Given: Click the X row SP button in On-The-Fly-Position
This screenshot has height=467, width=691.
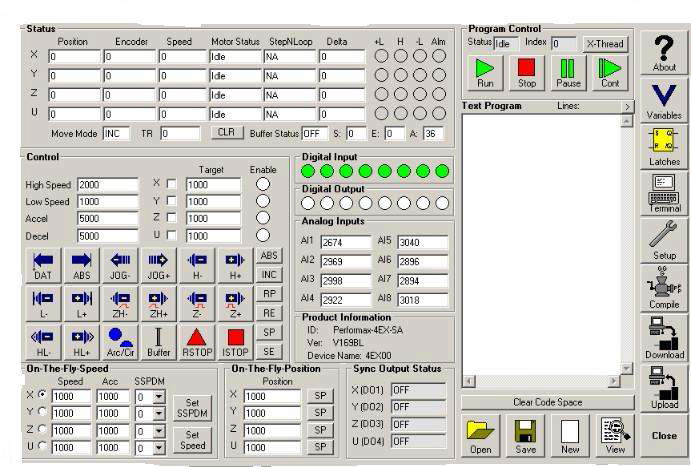Looking at the screenshot, I should pyautogui.click(x=320, y=396).
